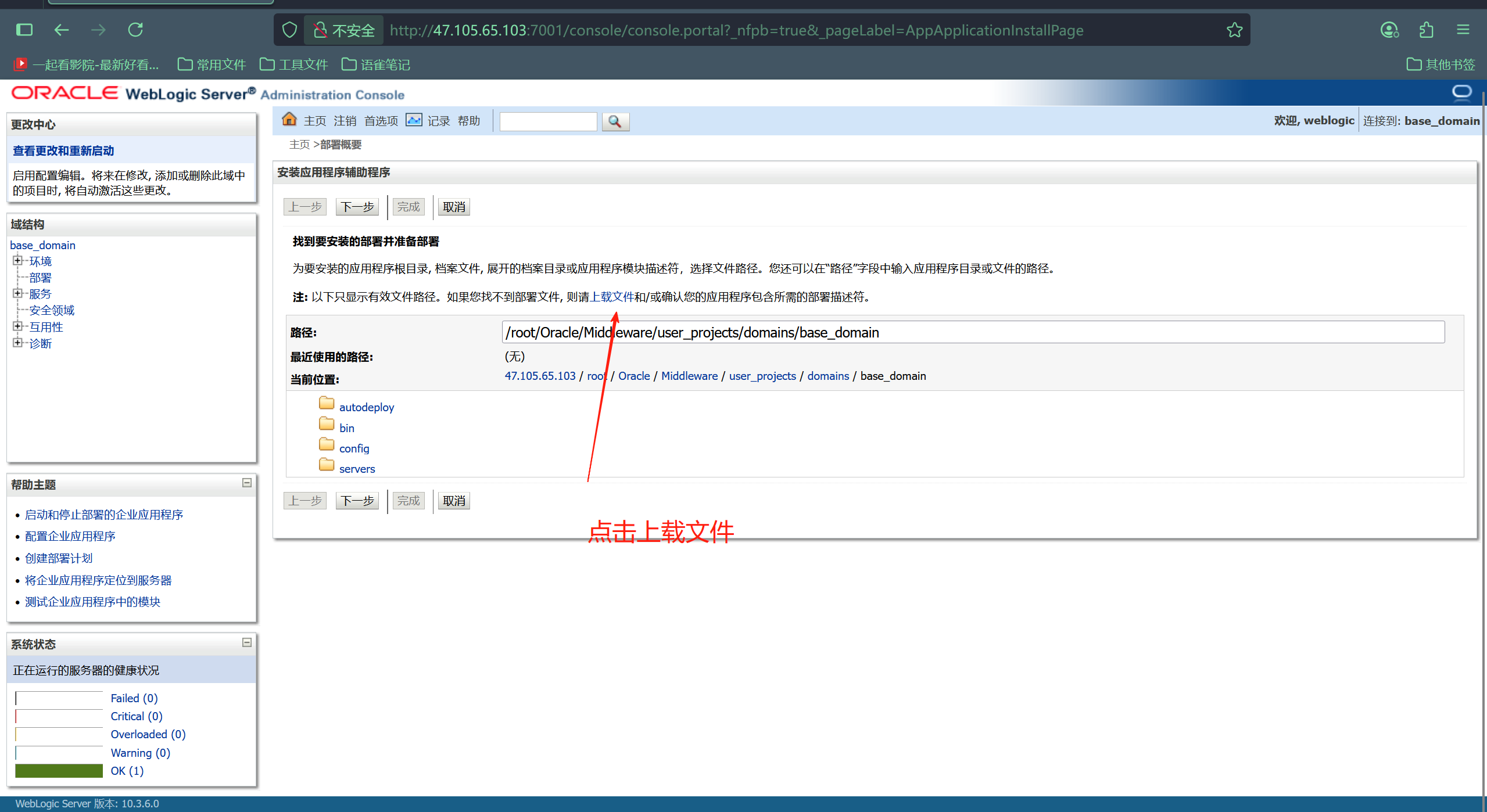
Task: Navigate to user_projects in current location
Action: click(x=762, y=376)
